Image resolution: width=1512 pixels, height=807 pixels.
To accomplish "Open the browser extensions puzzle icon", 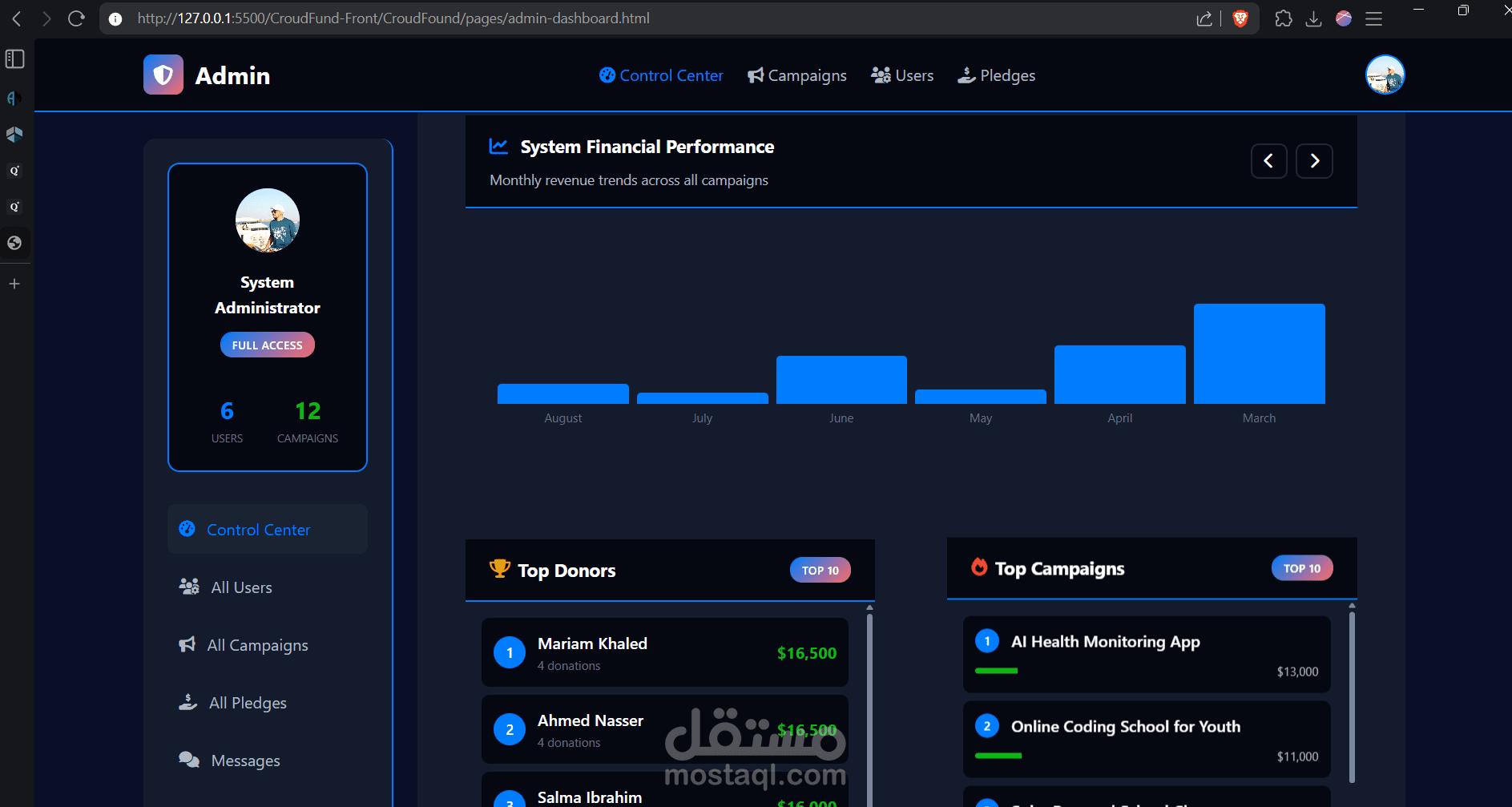I will tap(1284, 18).
